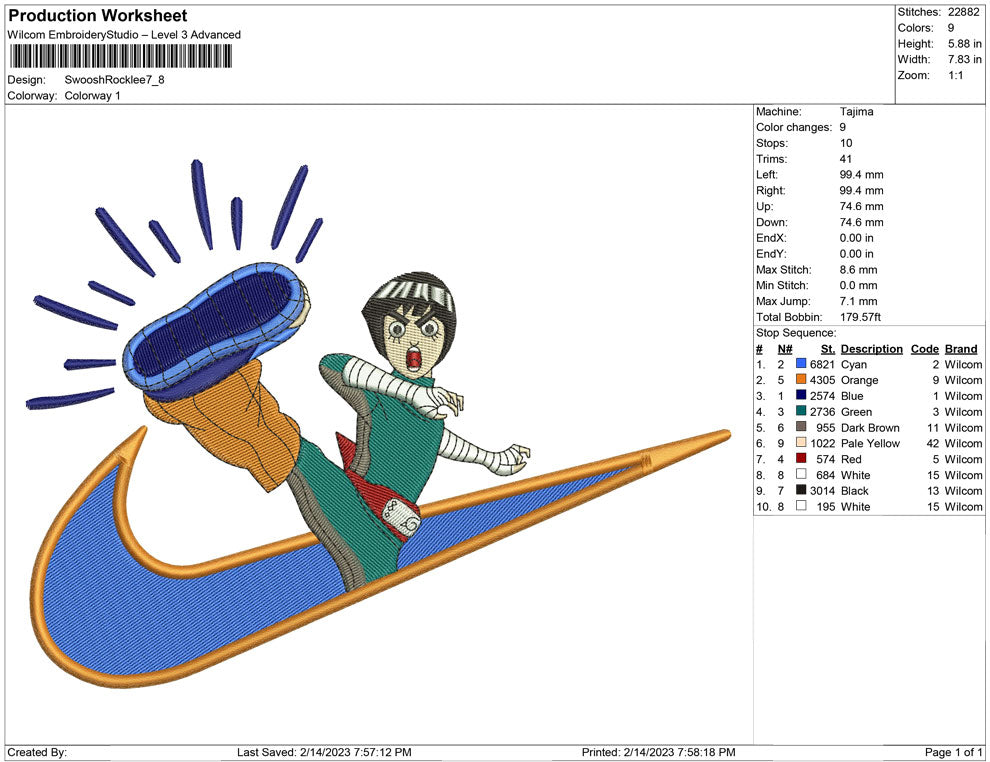Viewport: 990px width, 762px height.
Task: Click 'Printed: 2/14/2023 7:58:18 PM'
Action: point(659,752)
